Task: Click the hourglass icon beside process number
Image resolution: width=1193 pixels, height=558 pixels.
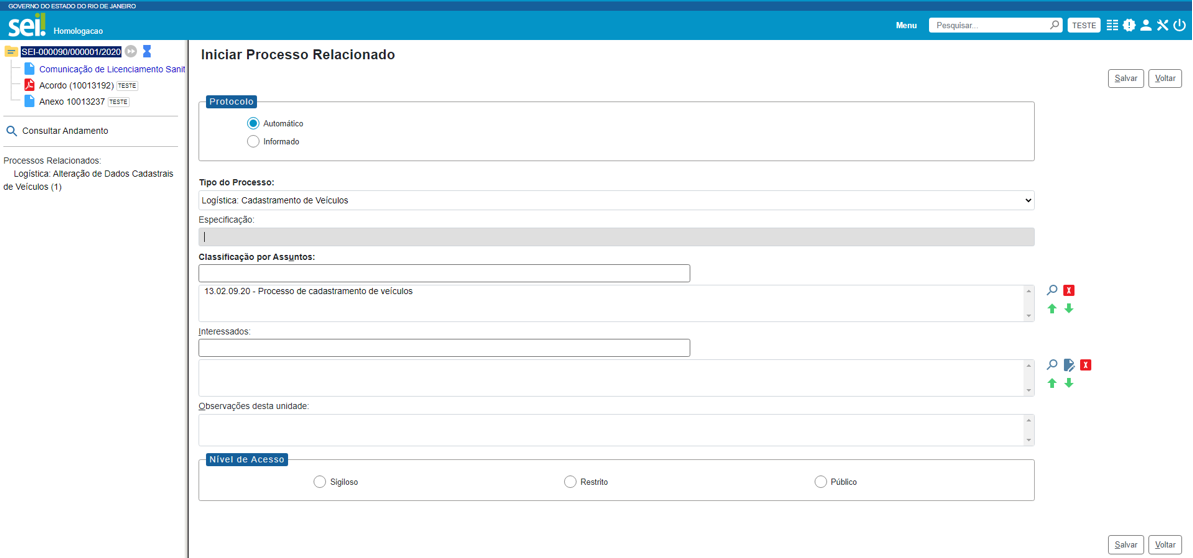Action: pos(147,51)
